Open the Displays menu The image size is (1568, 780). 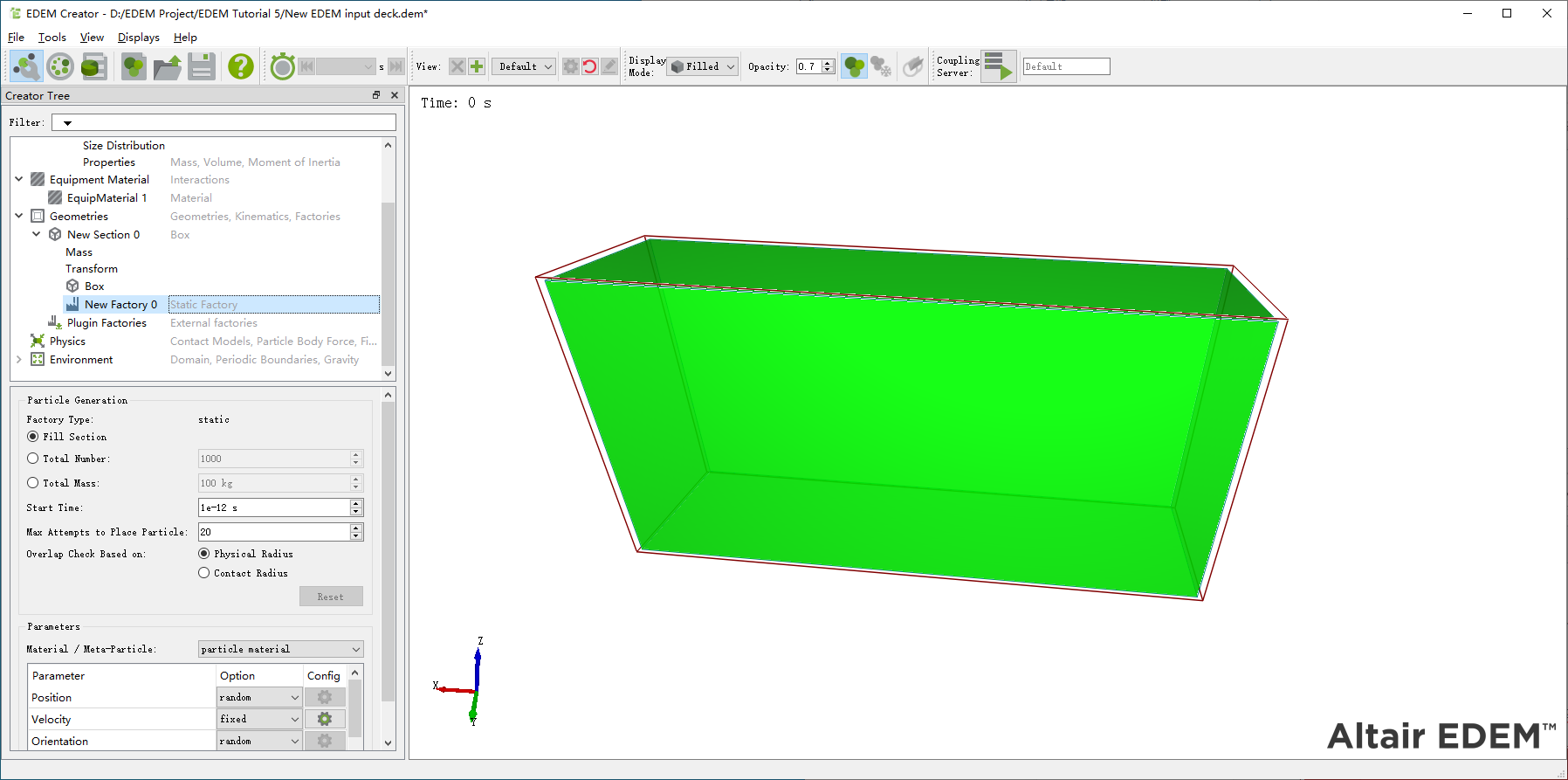pos(138,38)
